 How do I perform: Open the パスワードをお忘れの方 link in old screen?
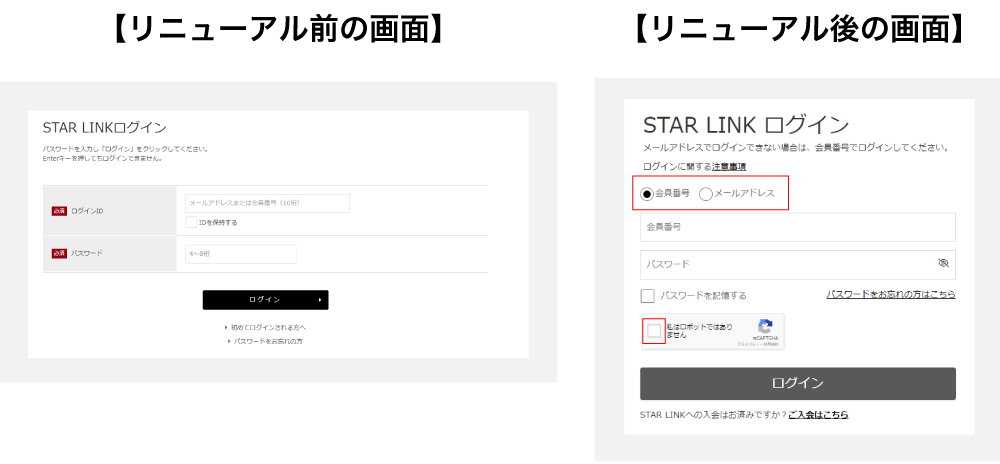pyautogui.click(x=266, y=341)
